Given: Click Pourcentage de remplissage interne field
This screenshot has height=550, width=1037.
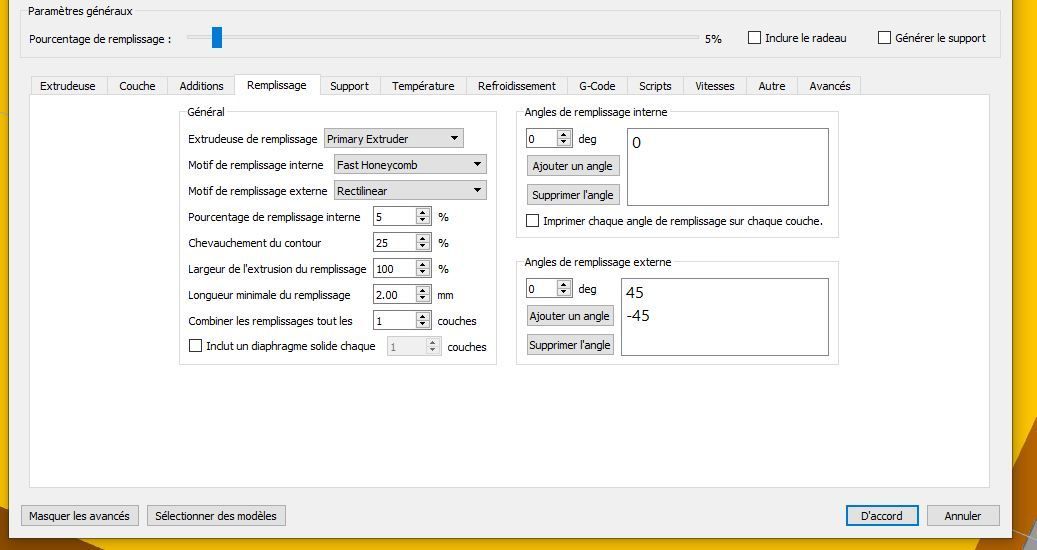Looking at the screenshot, I should [395, 216].
